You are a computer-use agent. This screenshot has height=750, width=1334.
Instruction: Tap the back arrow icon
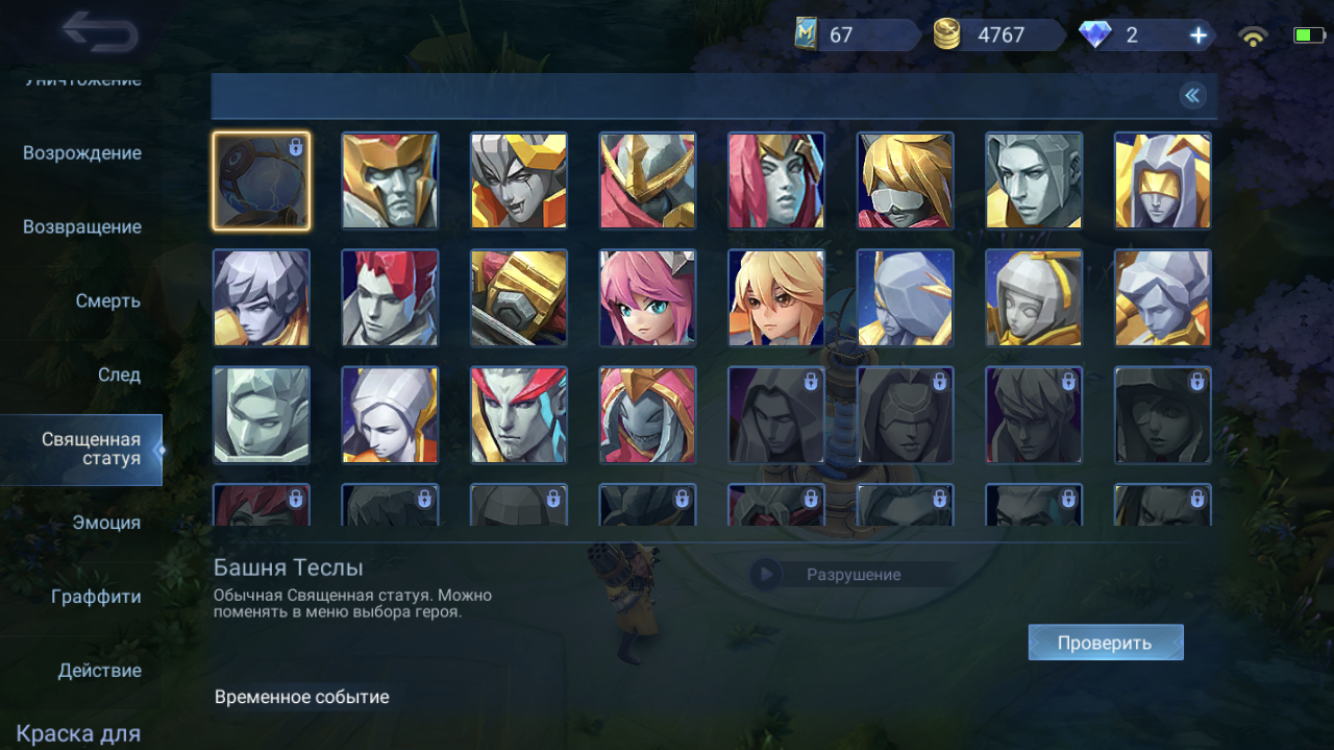click(99, 32)
